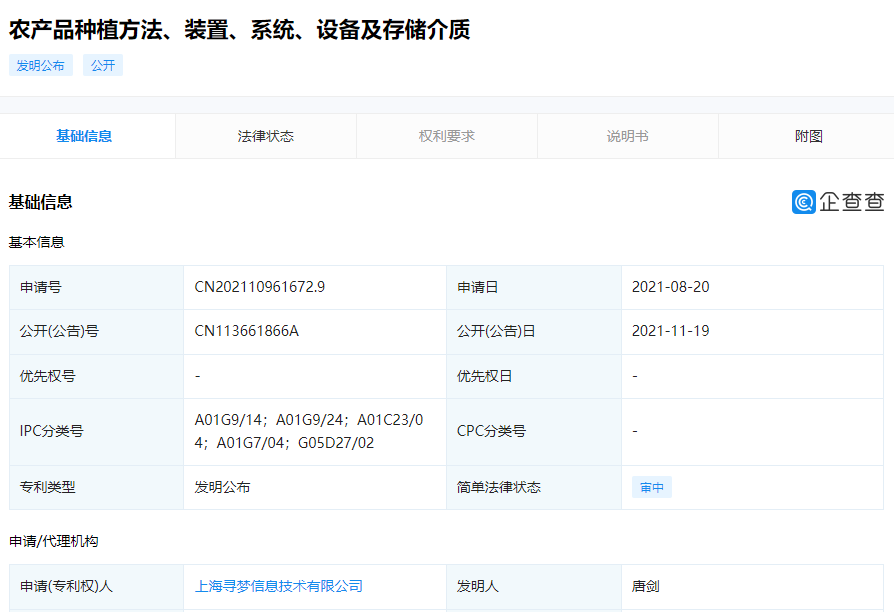Switch to the 附图 tab
The width and height of the screenshot is (894, 612).
point(807,136)
